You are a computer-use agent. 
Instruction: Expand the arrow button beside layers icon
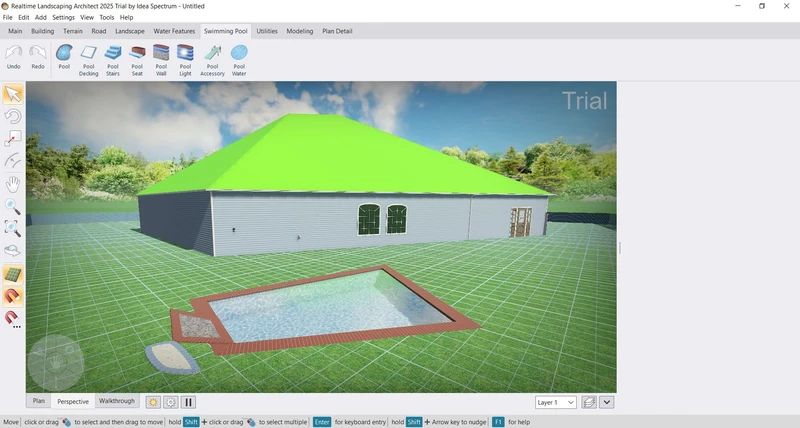tap(607, 402)
